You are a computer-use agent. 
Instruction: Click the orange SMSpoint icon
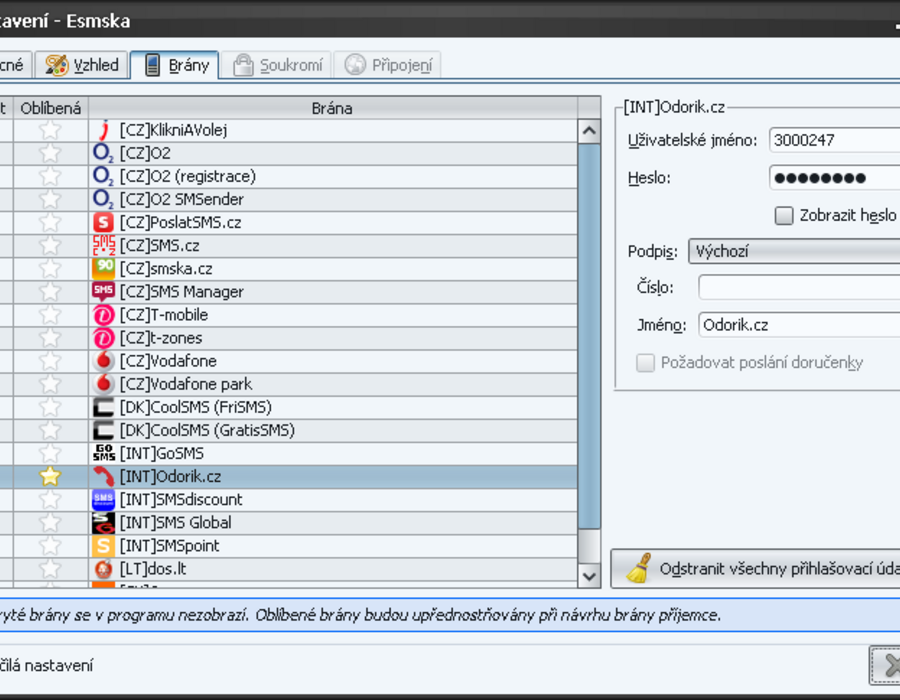(x=103, y=546)
